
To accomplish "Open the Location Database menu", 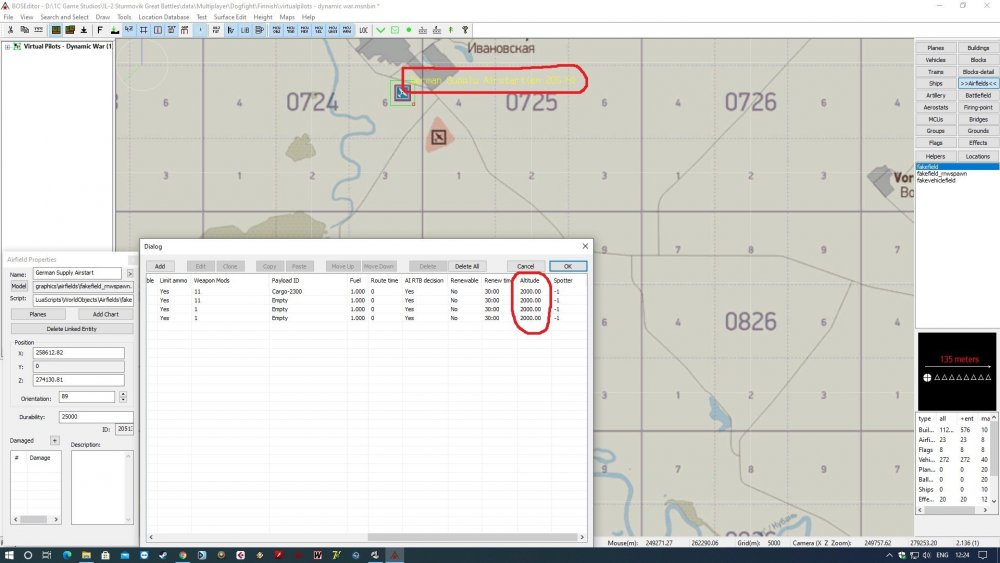I will click(163, 17).
